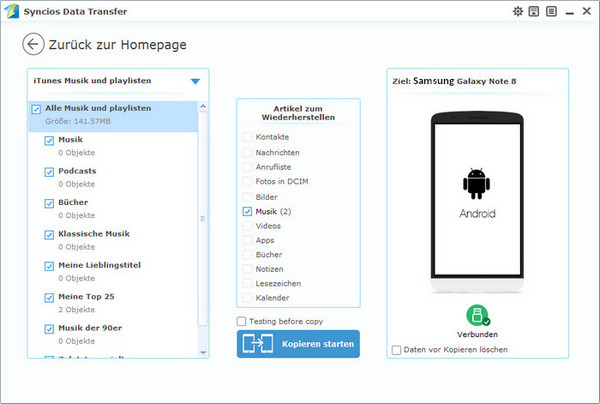Minimize the Syncios window
This screenshot has height=404, width=600.
point(570,12)
